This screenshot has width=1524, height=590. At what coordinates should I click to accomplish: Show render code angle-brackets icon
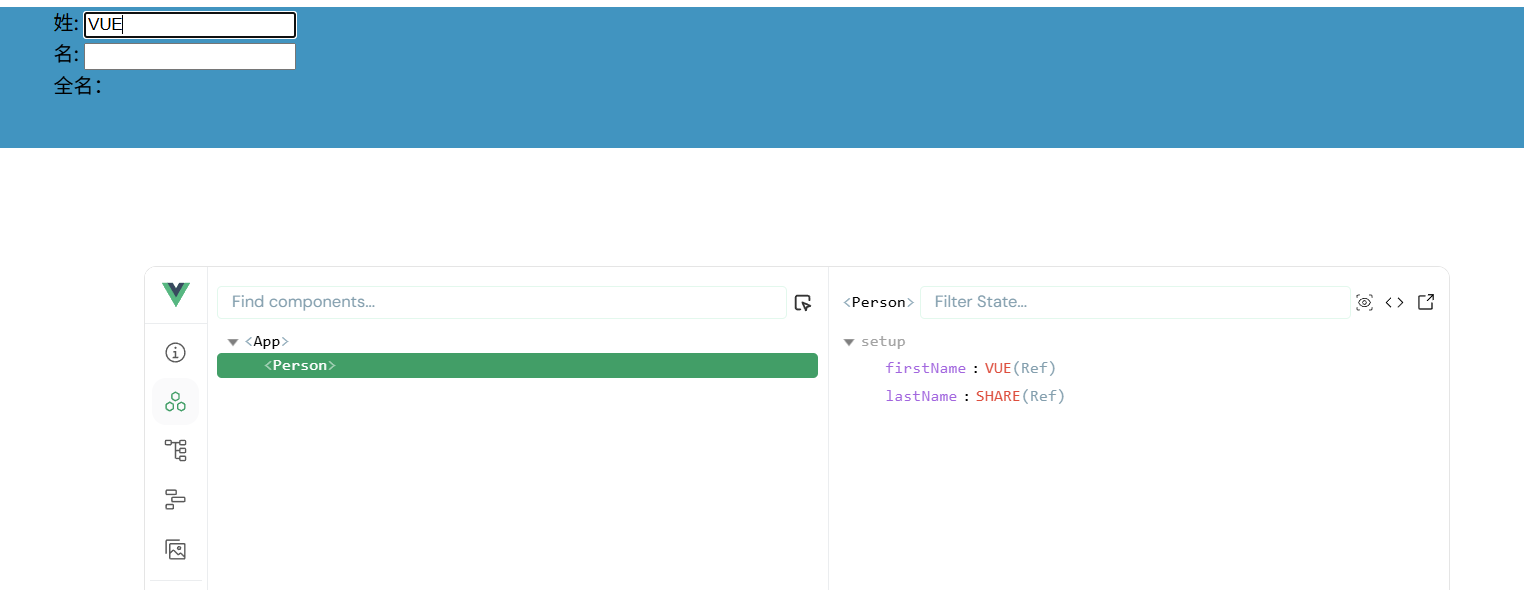coord(1394,302)
